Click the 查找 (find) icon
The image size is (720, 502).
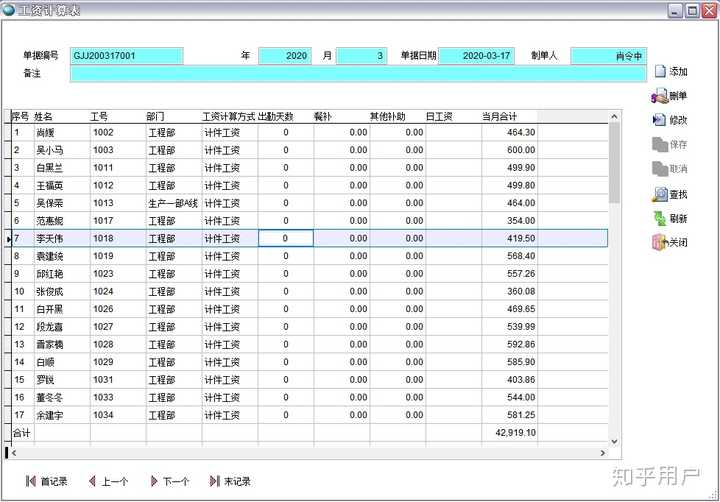659,194
